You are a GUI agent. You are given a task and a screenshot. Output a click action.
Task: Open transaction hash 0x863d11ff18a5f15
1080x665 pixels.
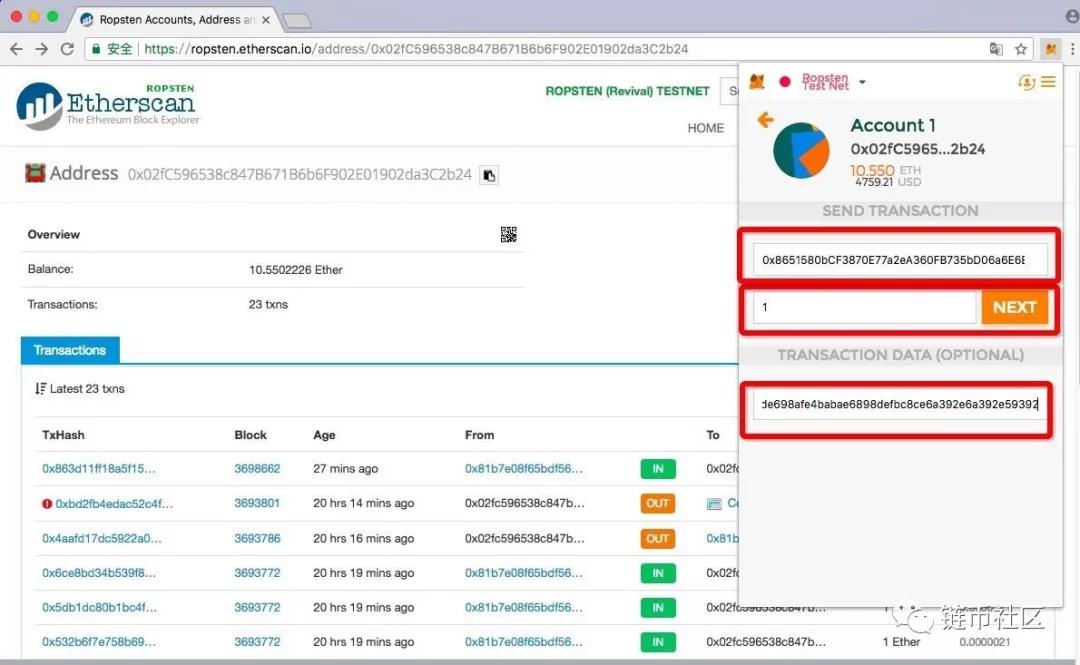pyautogui.click(x=99, y=468)
